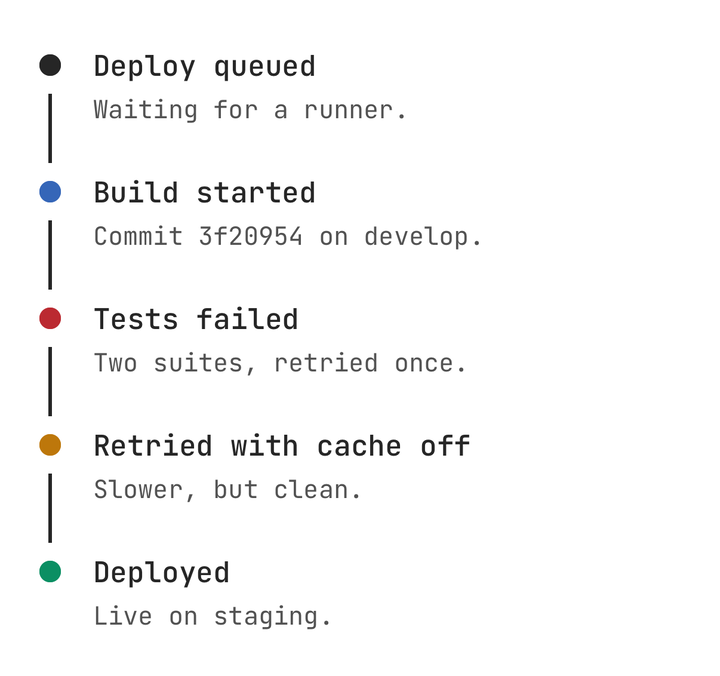The image size is (720, 676).
Task: Open the Deploy queued event title
Action: click(x=204, y=67)
